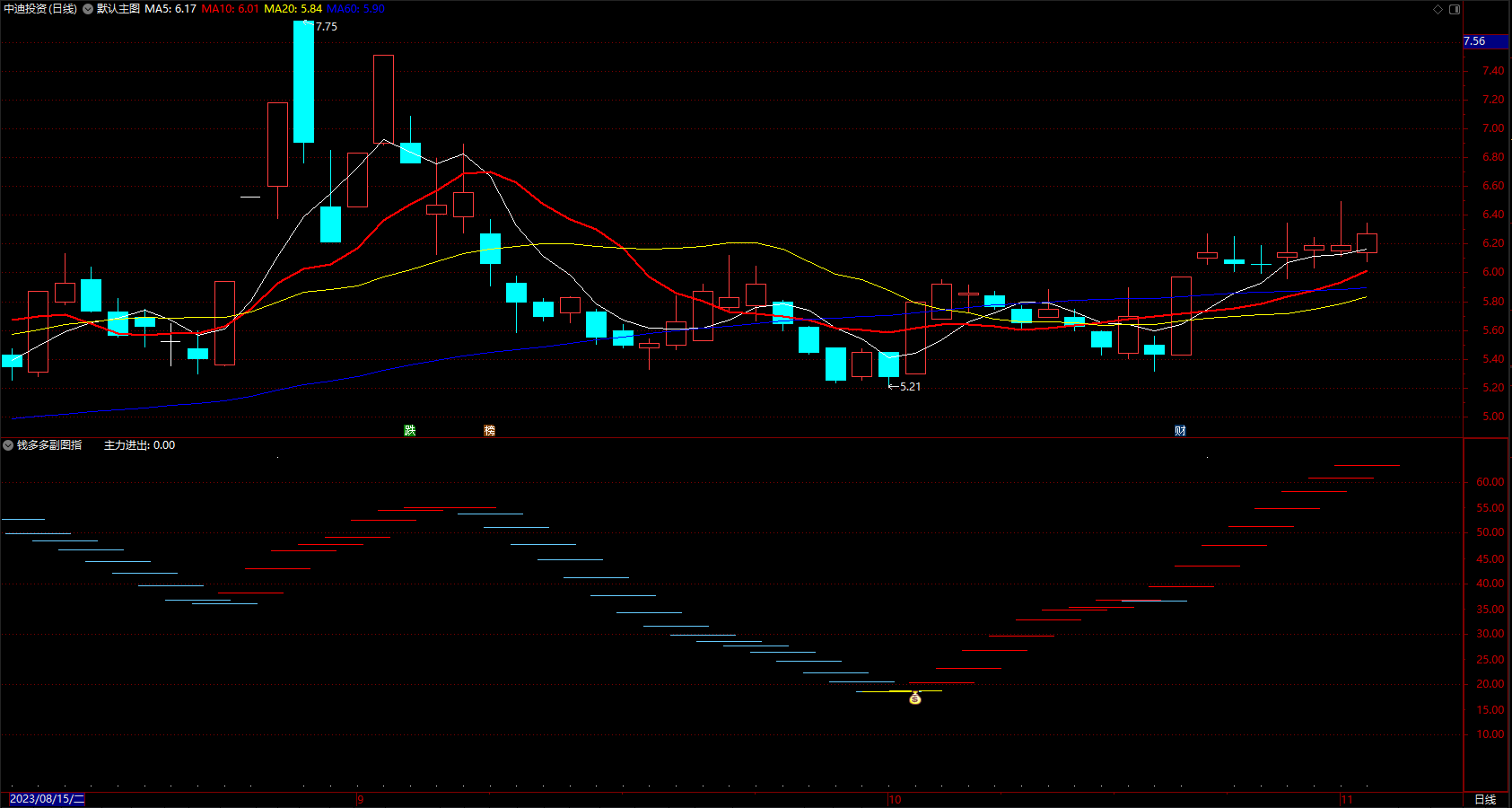Click the green 跌 event marker
This screenshot has width=1512, height=808.
[410, 431]
